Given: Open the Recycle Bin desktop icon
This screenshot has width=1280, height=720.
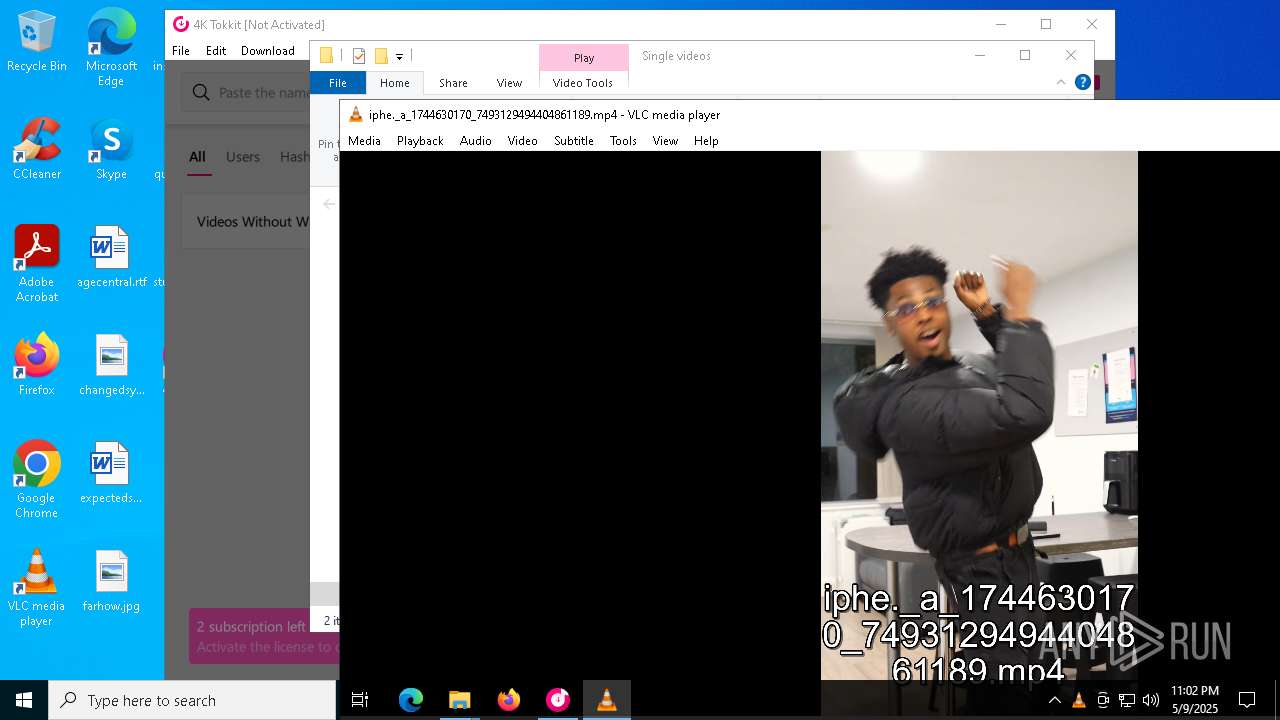Looking at the screenshot, I should click(37, 41).
